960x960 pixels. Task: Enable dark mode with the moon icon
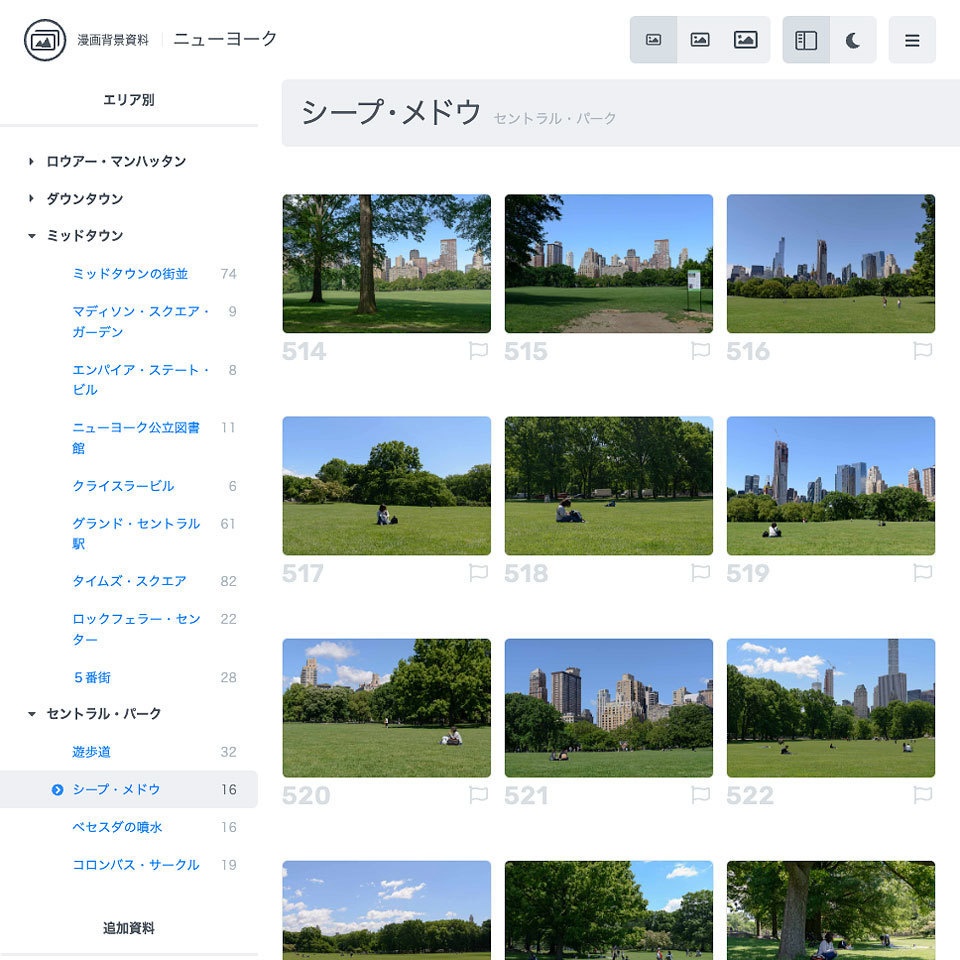click(x=851, y=40)
